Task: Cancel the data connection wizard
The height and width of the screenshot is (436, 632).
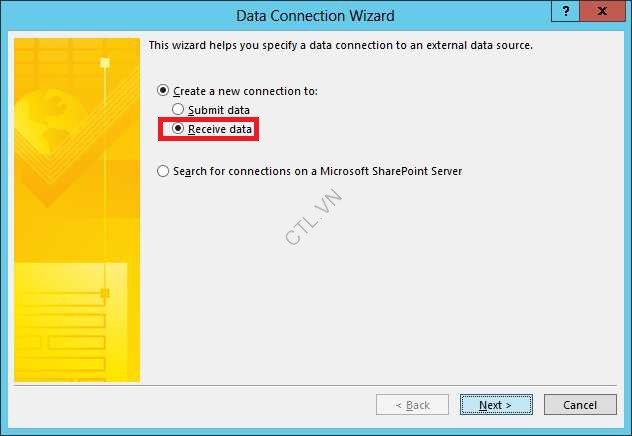Action: point(580,405)
